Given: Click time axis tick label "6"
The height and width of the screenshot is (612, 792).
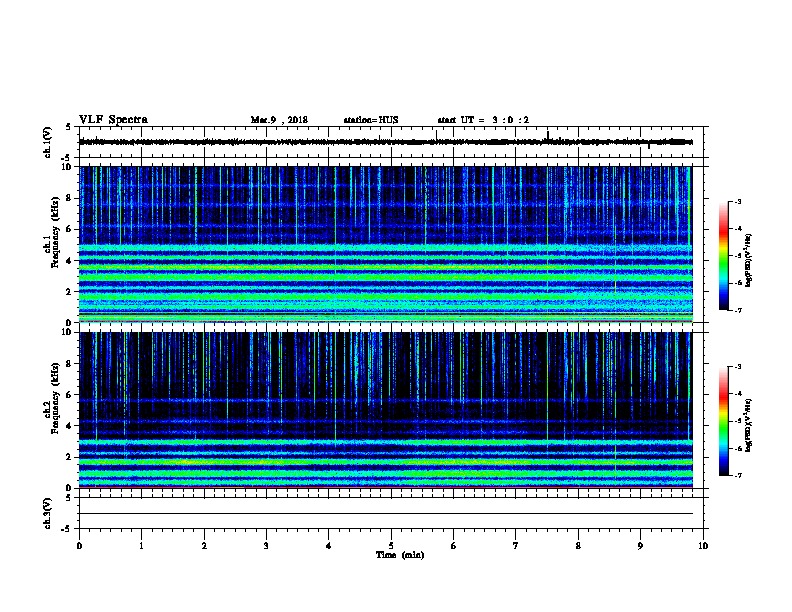Looking at the screenshot, I should point(454,546).
